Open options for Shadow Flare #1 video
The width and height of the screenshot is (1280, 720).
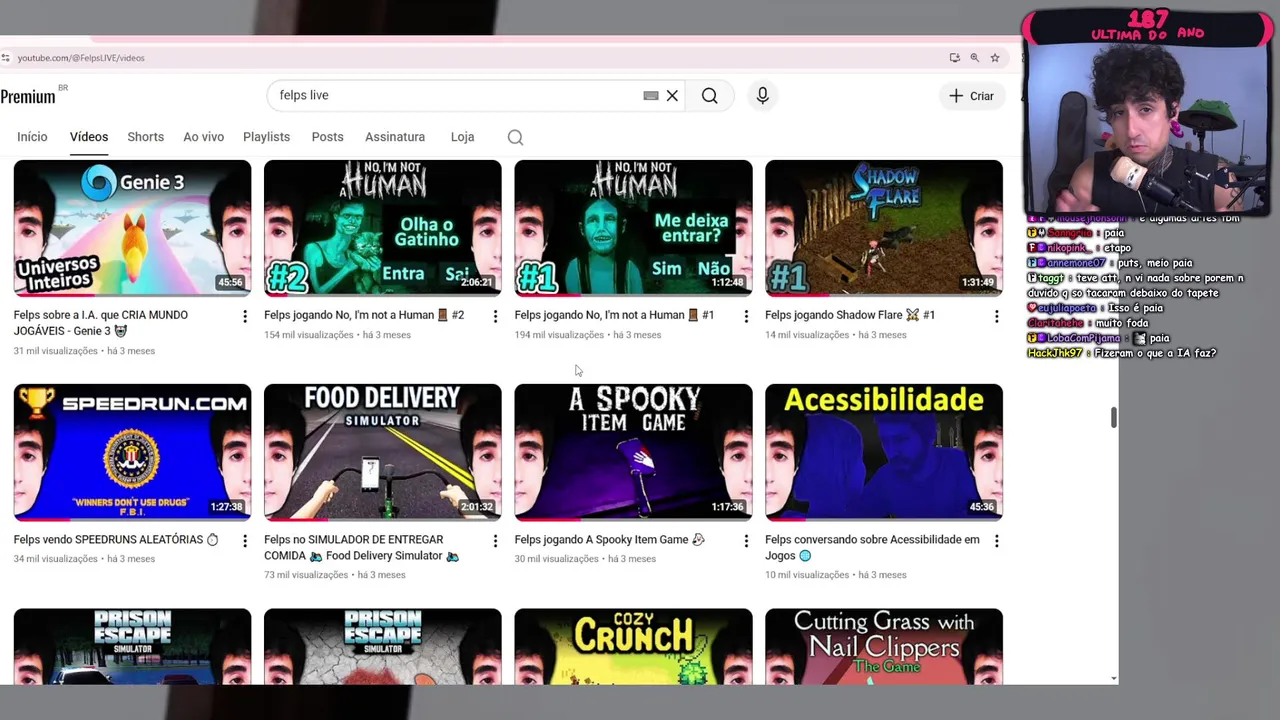pos(996,317)
